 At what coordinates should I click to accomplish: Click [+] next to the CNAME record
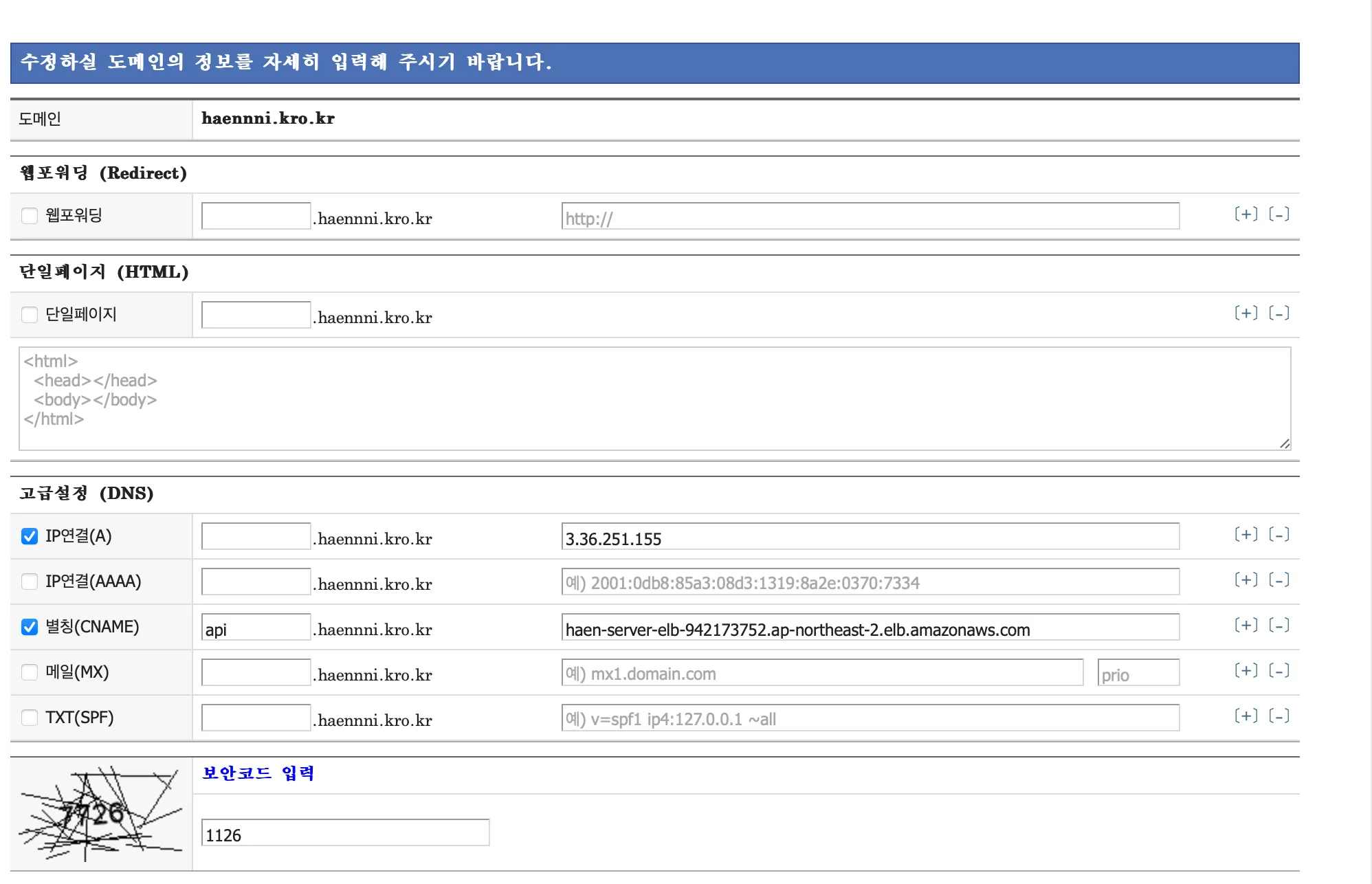(1246, 626)
